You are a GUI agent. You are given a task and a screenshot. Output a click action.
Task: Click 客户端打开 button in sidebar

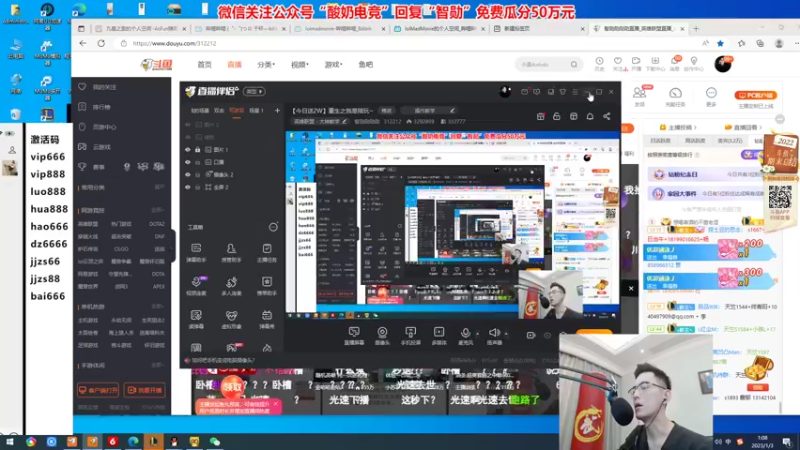98,390
